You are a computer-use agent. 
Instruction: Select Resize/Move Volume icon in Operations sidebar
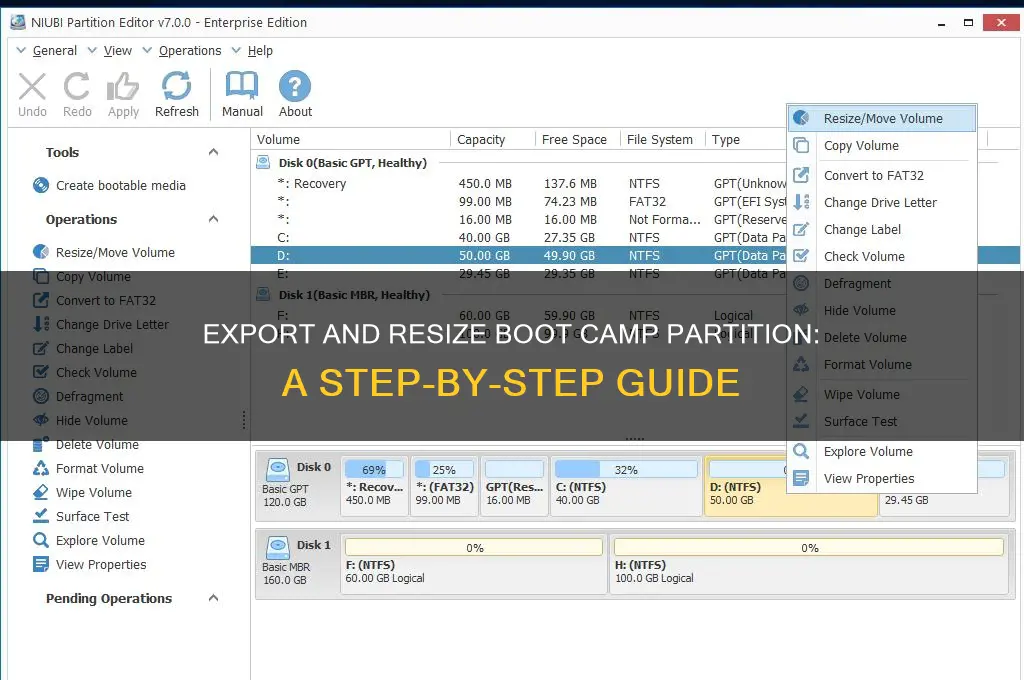click(40, 252)
